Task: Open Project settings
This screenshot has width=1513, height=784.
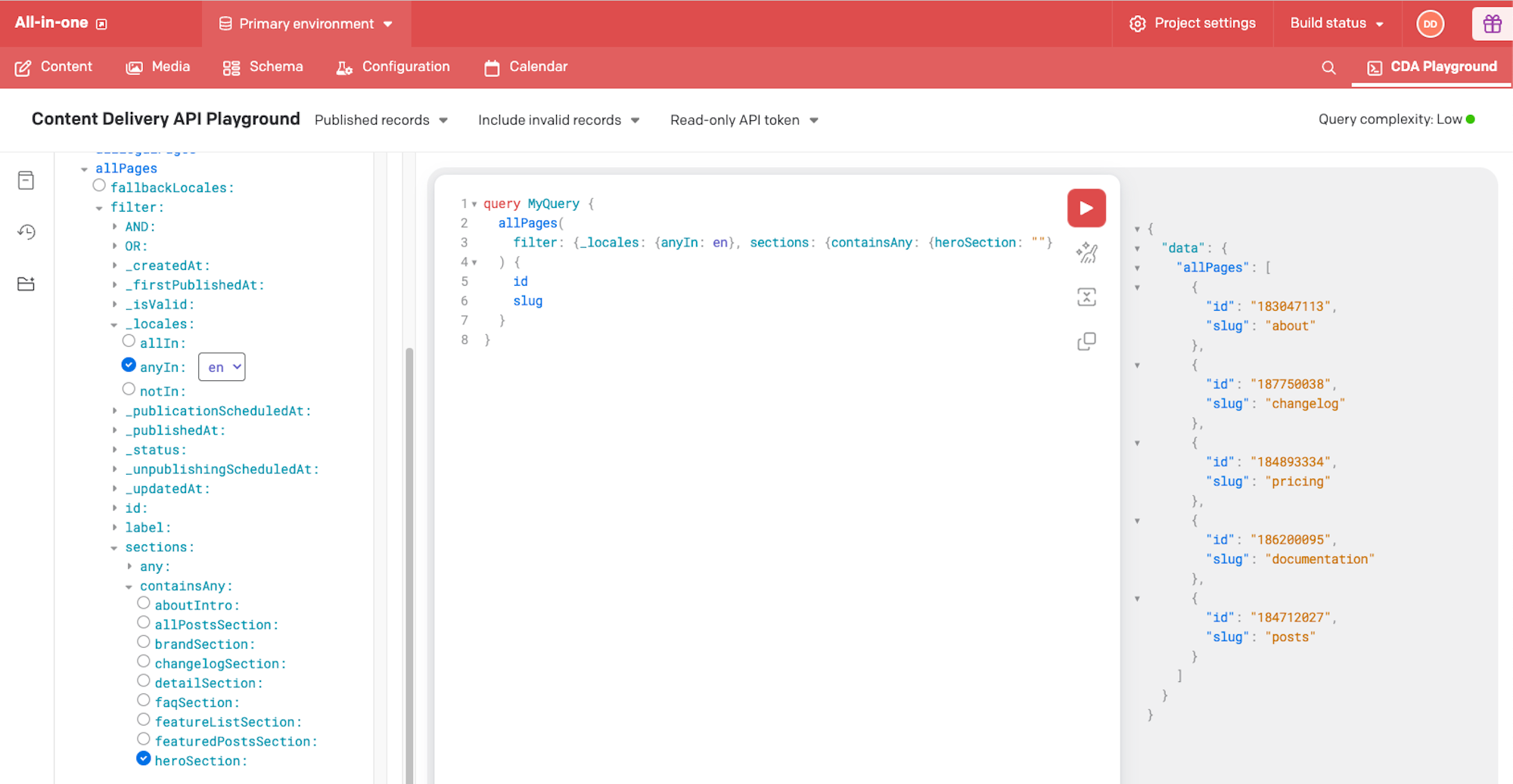Action: tap(1192, 23)
